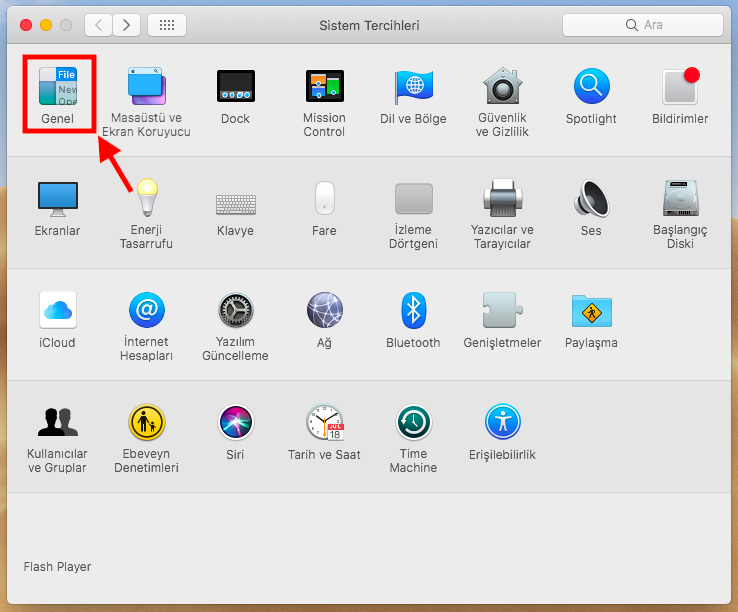The image size is (738, 612).
Task: Click the Dock preferences icon
Action: click(x=235, y=88)
